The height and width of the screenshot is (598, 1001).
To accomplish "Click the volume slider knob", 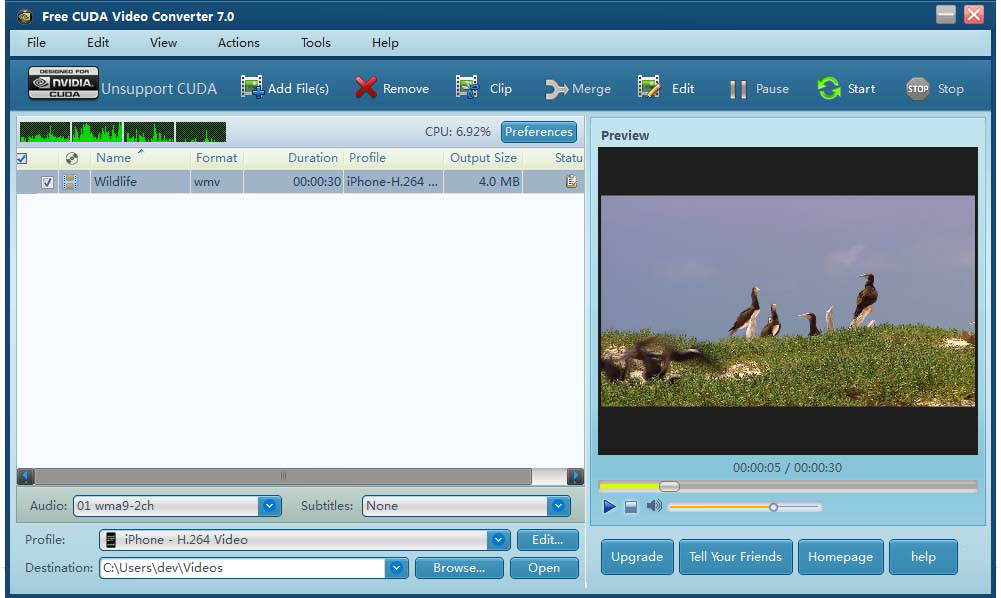I will pos(774,507).
